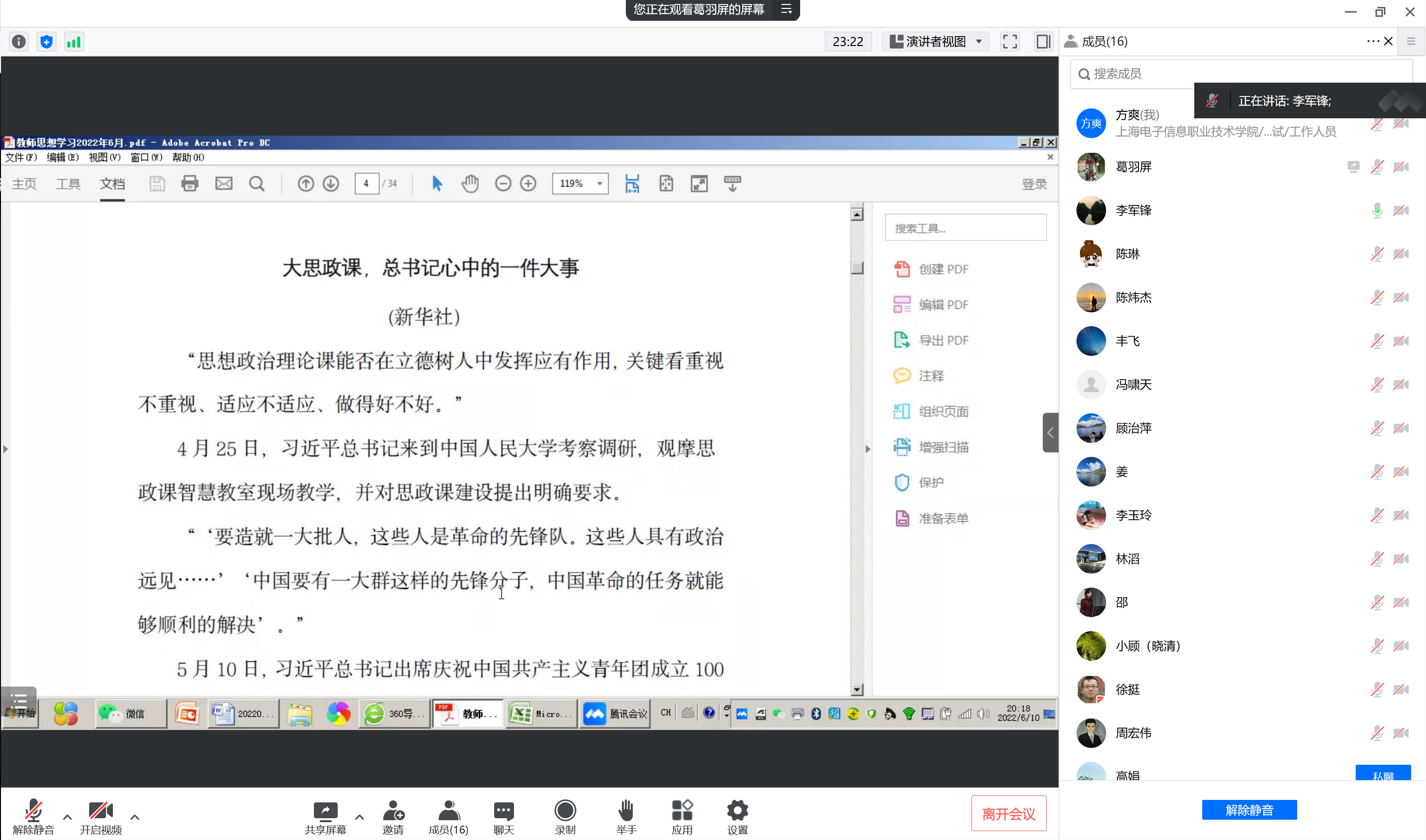Toggle microphone icon for 陈炜杰
The image size is (1426, 840).
(x=1377, y=297)
